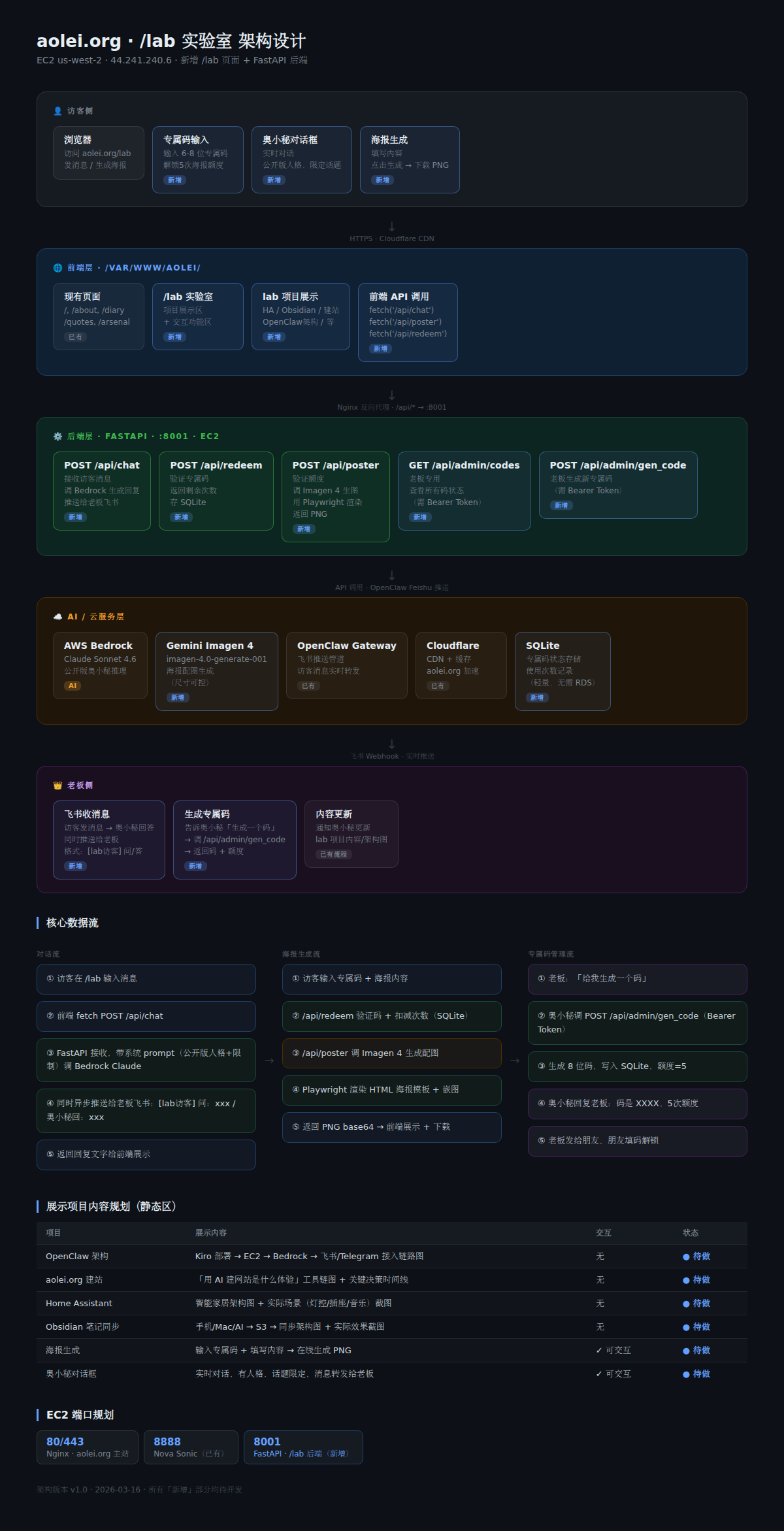Select the 海报生成 card title in 访客侧

click(x=389, y=140)
